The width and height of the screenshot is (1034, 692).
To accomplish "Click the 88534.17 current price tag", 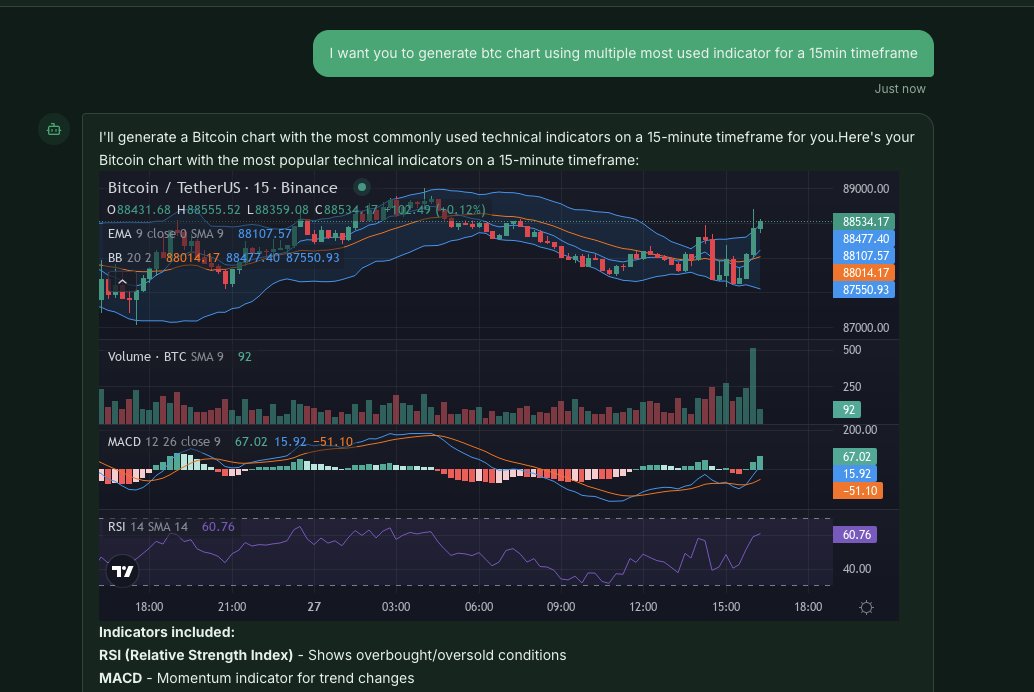I will [864, 222].
